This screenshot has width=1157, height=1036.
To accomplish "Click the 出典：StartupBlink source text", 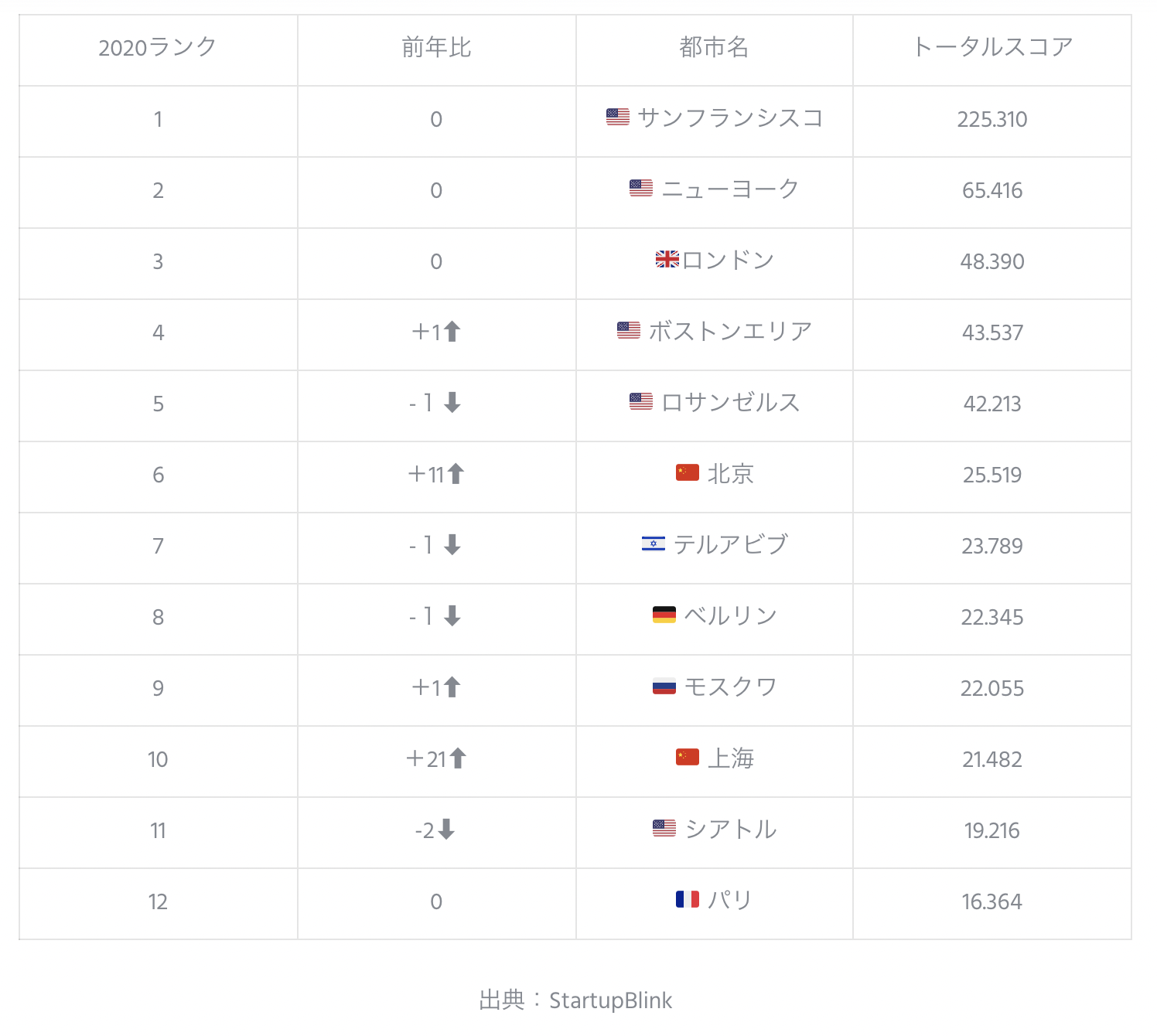I will coord(575,1000).
